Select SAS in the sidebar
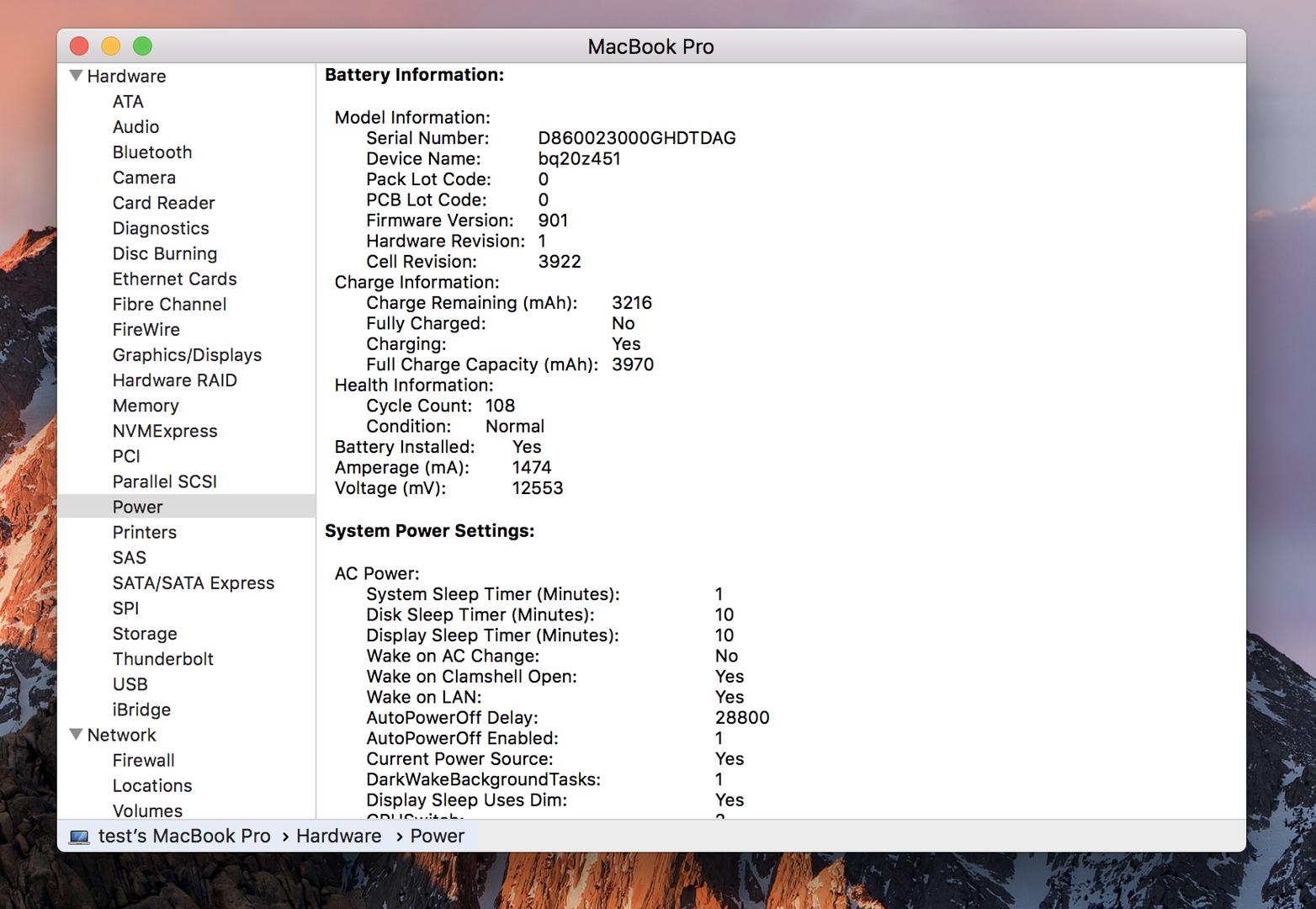The image size is (1316, 909). (x=130, y=557)
